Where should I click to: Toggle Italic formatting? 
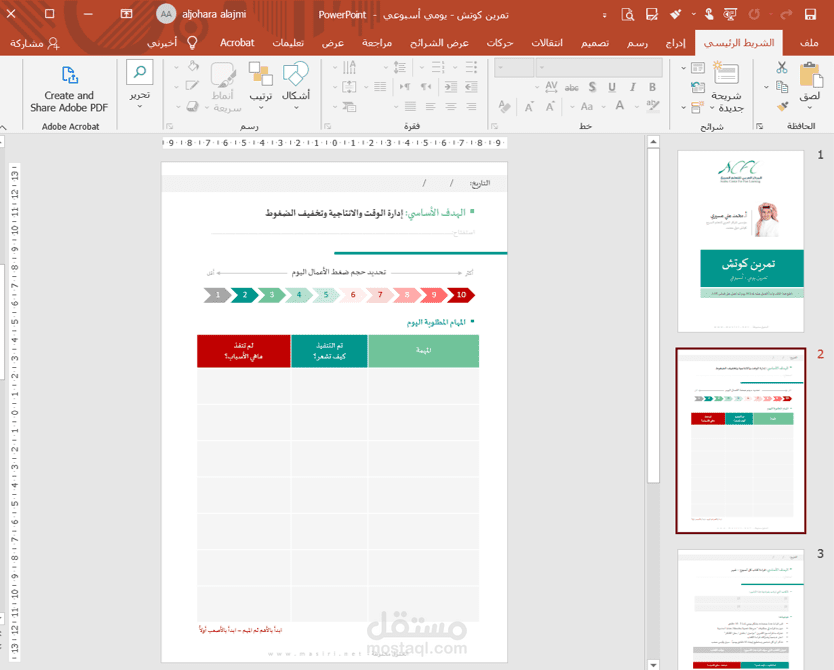632,87
